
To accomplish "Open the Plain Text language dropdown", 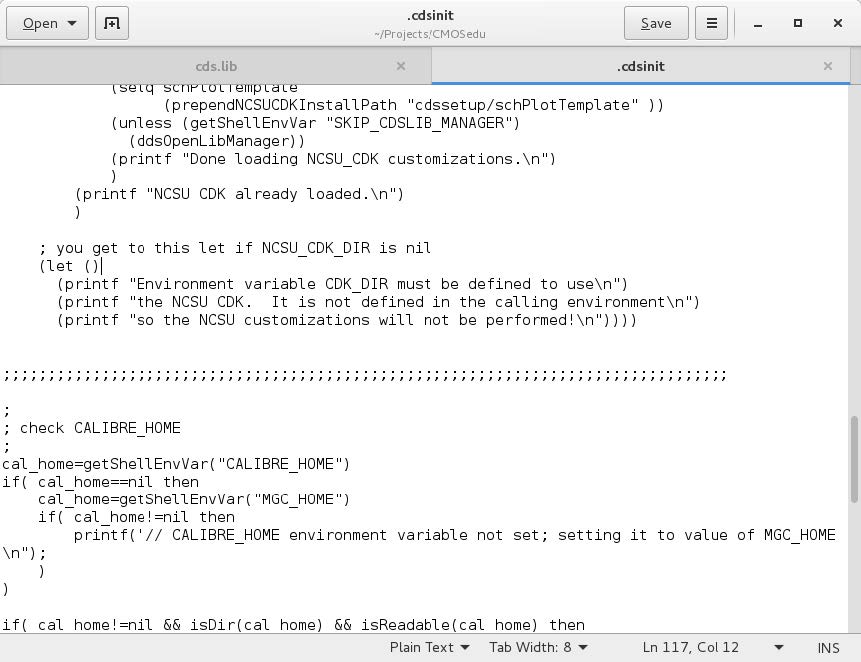I will [x=429, y=648].
